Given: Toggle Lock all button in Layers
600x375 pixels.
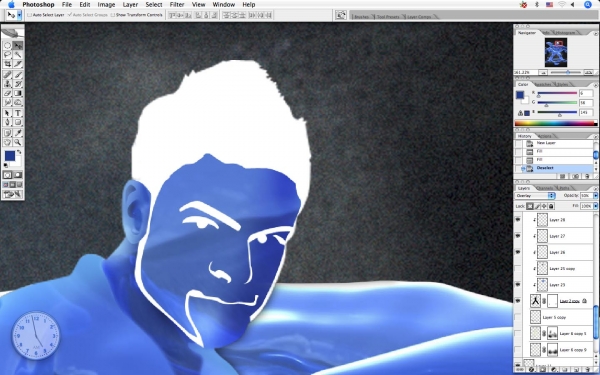Looking at the screenshot, I should [551, 206].
